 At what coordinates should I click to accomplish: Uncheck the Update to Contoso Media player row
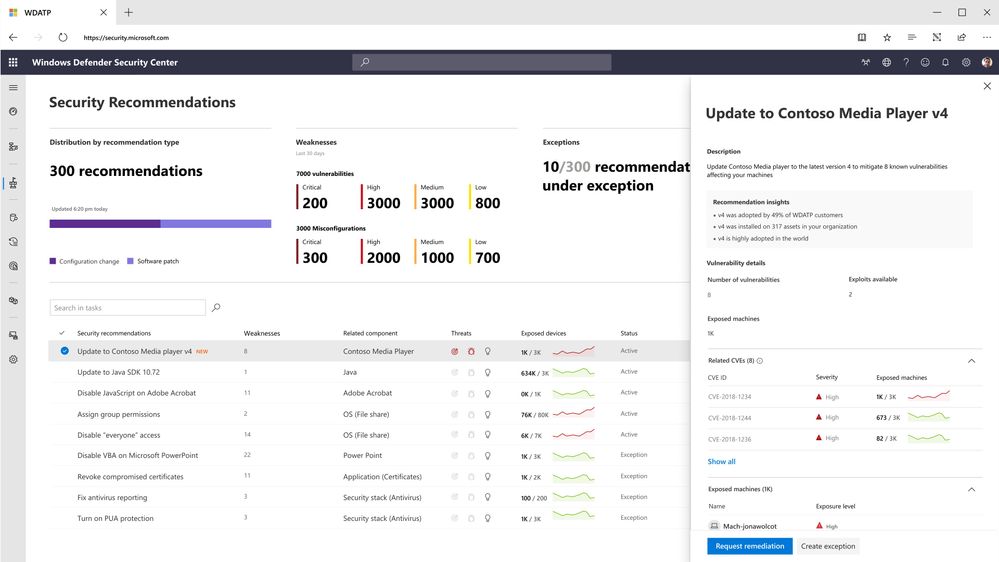pos(64,351)
